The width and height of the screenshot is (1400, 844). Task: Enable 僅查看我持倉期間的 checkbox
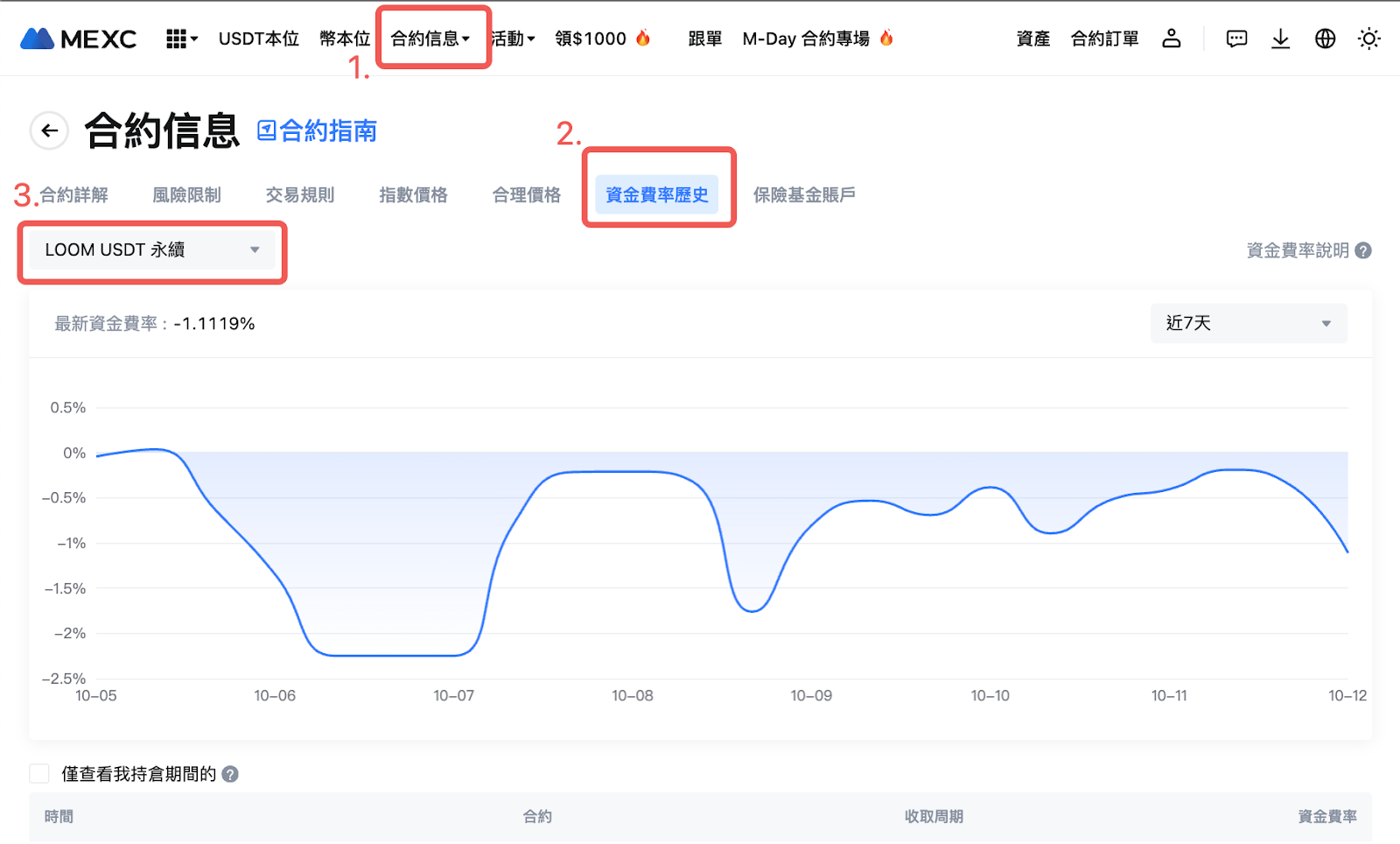pyautogui.click(x=39, y=774)
